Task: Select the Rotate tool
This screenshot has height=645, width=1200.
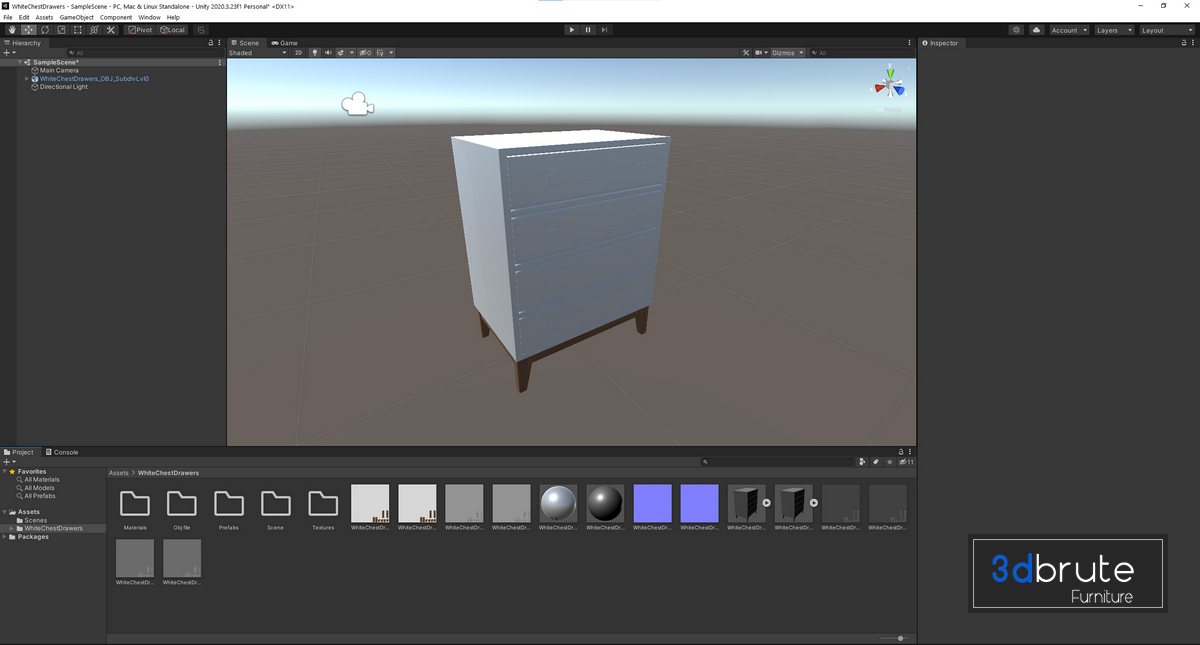Action: 45,30
